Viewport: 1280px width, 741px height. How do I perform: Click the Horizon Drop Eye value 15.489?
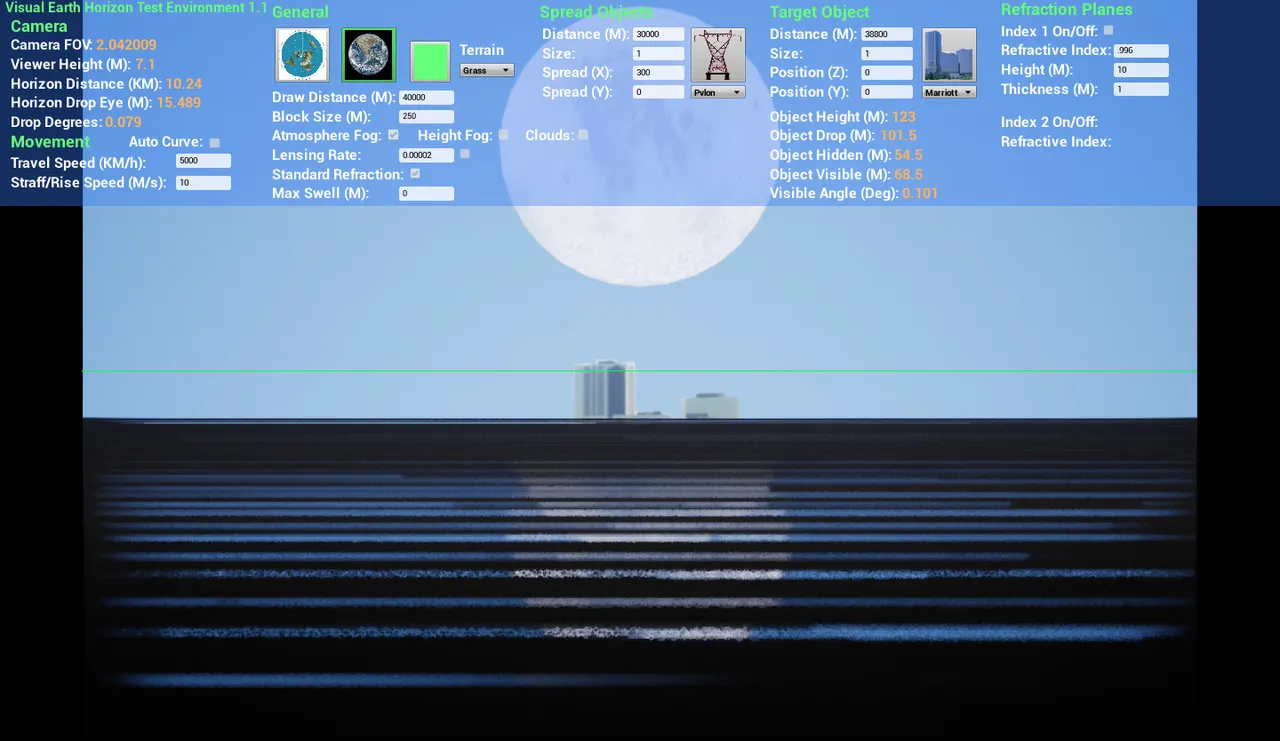179,103
